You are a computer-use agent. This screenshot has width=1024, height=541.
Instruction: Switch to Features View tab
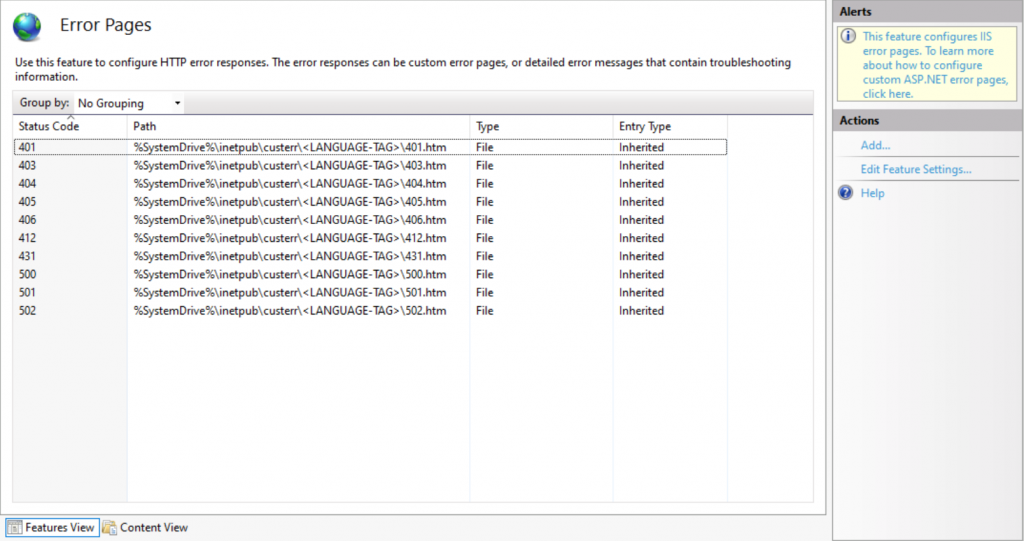pos(52,527)
